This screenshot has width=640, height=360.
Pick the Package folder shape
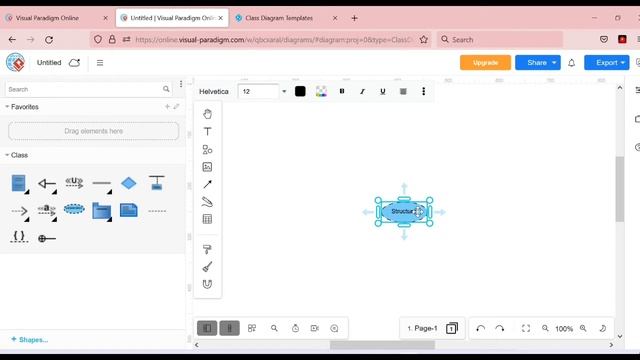click(x=102, y=211)
